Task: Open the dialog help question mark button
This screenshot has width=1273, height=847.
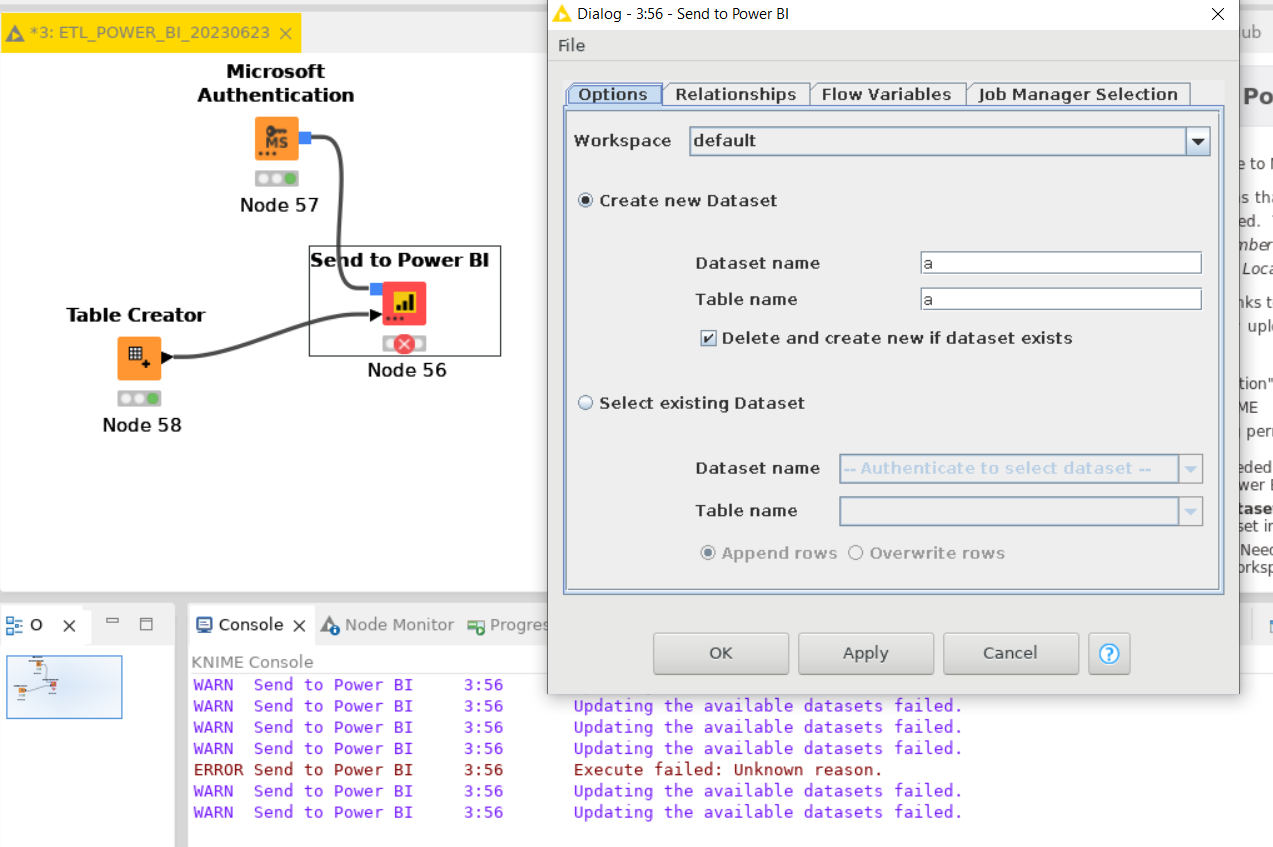Action: [x=1109, y=653]
